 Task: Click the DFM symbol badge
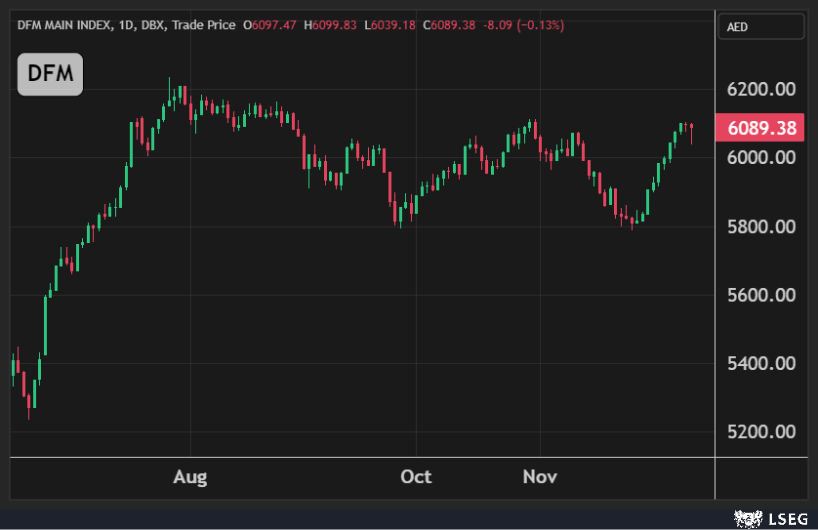click(x=50, y=74)
